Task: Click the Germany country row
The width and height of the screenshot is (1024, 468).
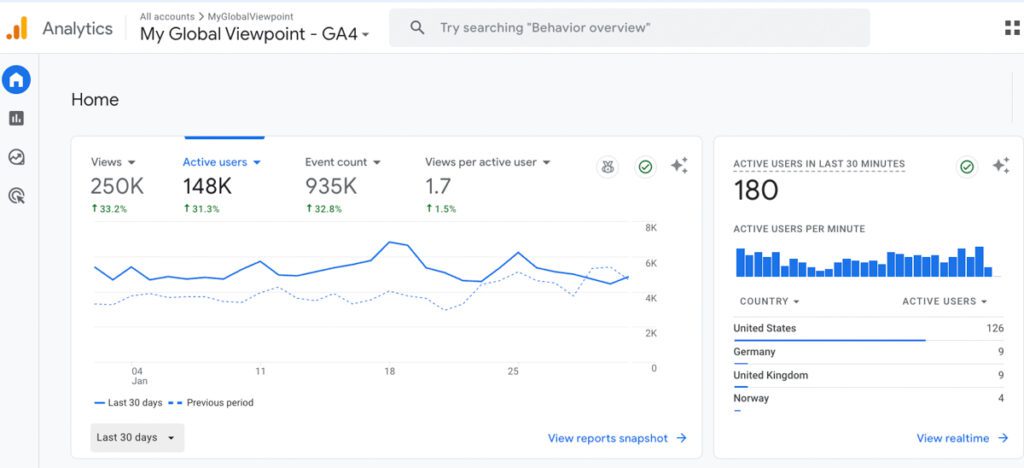Action: (869, 352)
